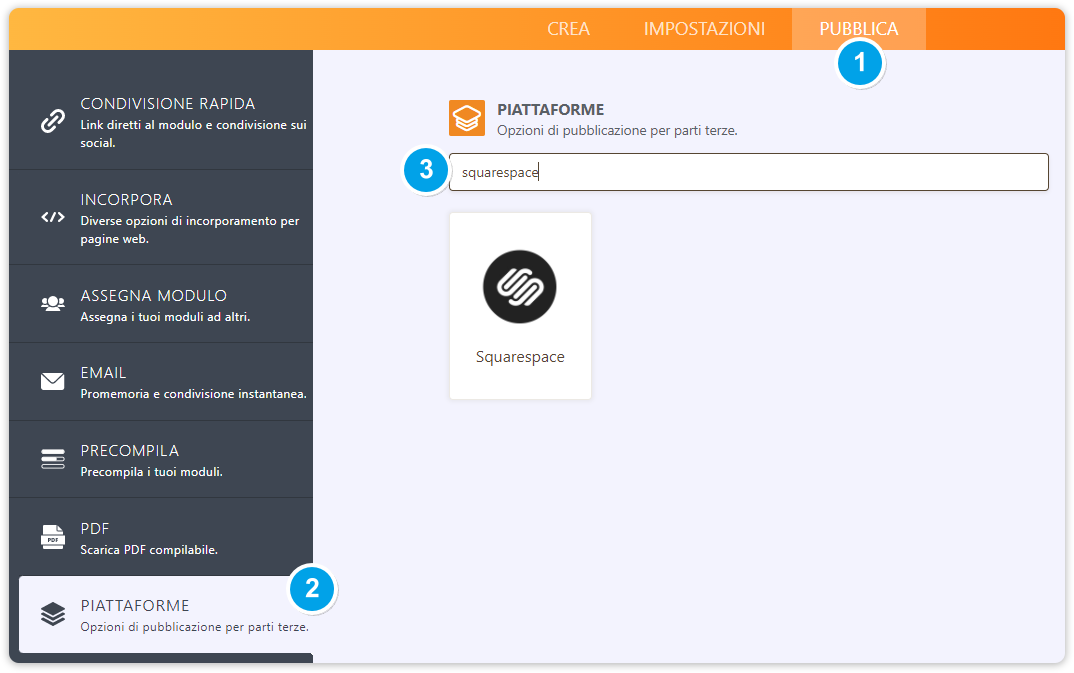The image size is (1074, 673).
Task: Click the Squarespace logo icon
Action: click(520, 287)
